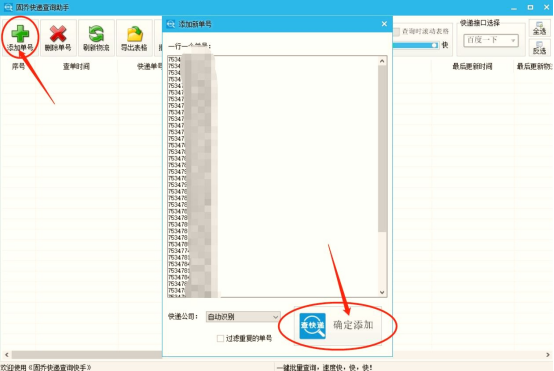Click the 反选 invert-selection icon
The width and height of the screenshot is (554, 371).
540,47
